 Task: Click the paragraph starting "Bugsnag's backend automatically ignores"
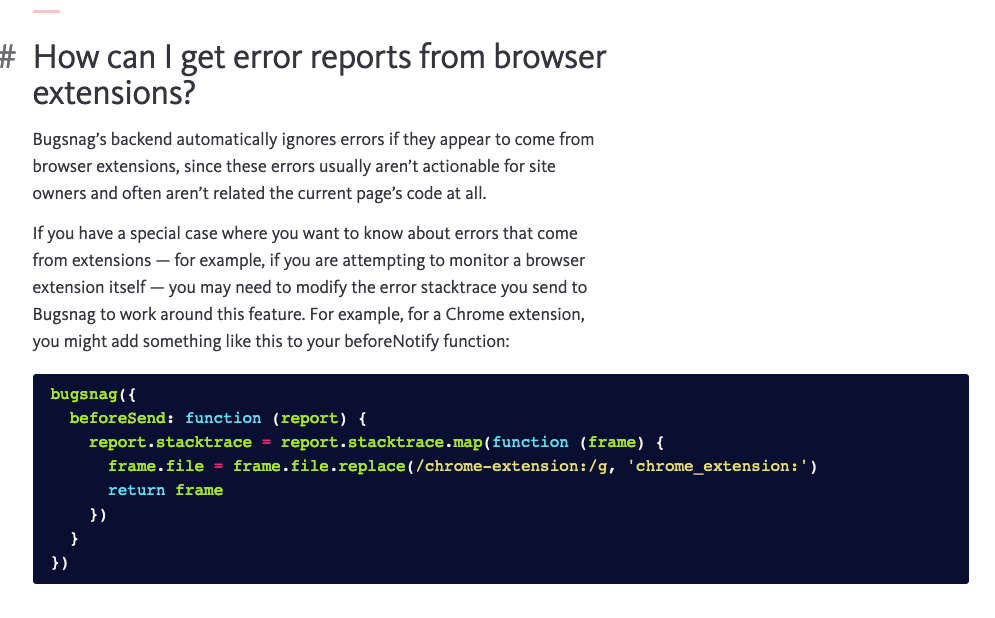(313, 166)
